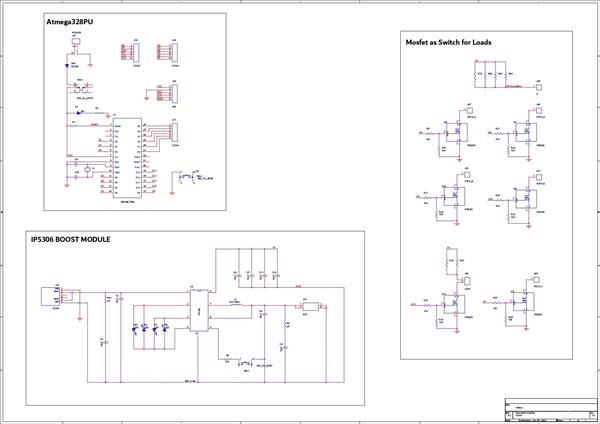Select the USB connector in the boost module
This screenshot has width=600, height=424.
pos(50,296)
